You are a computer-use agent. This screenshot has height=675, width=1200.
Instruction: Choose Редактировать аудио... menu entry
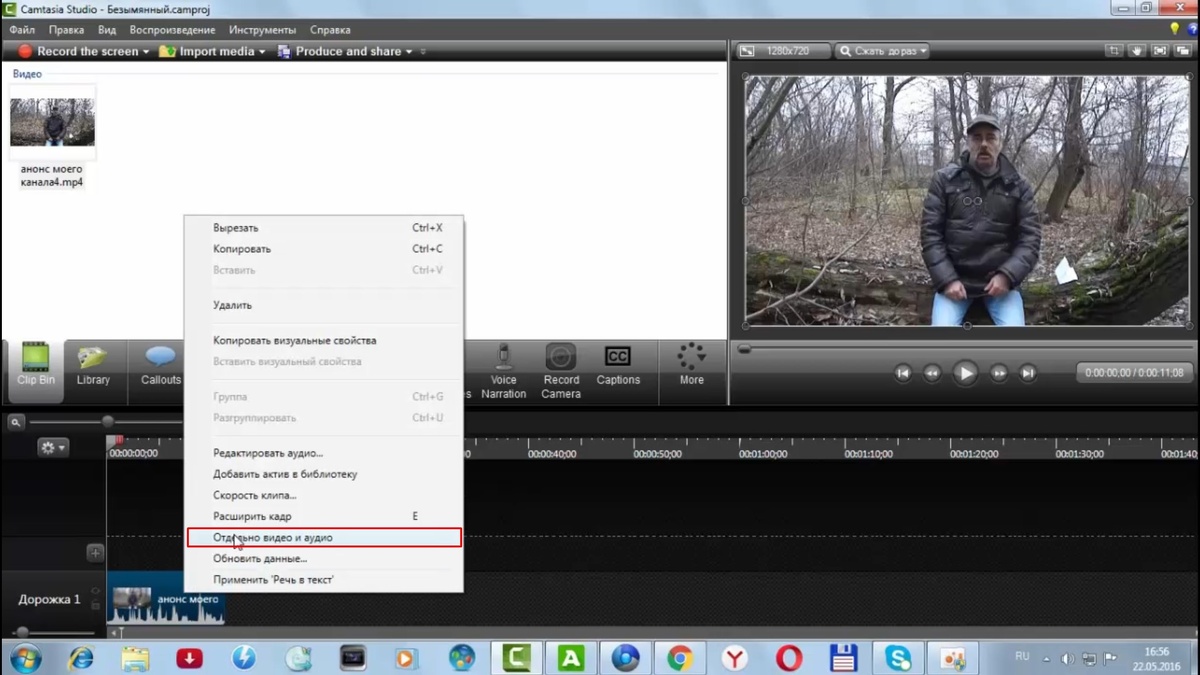coord(324,453)
